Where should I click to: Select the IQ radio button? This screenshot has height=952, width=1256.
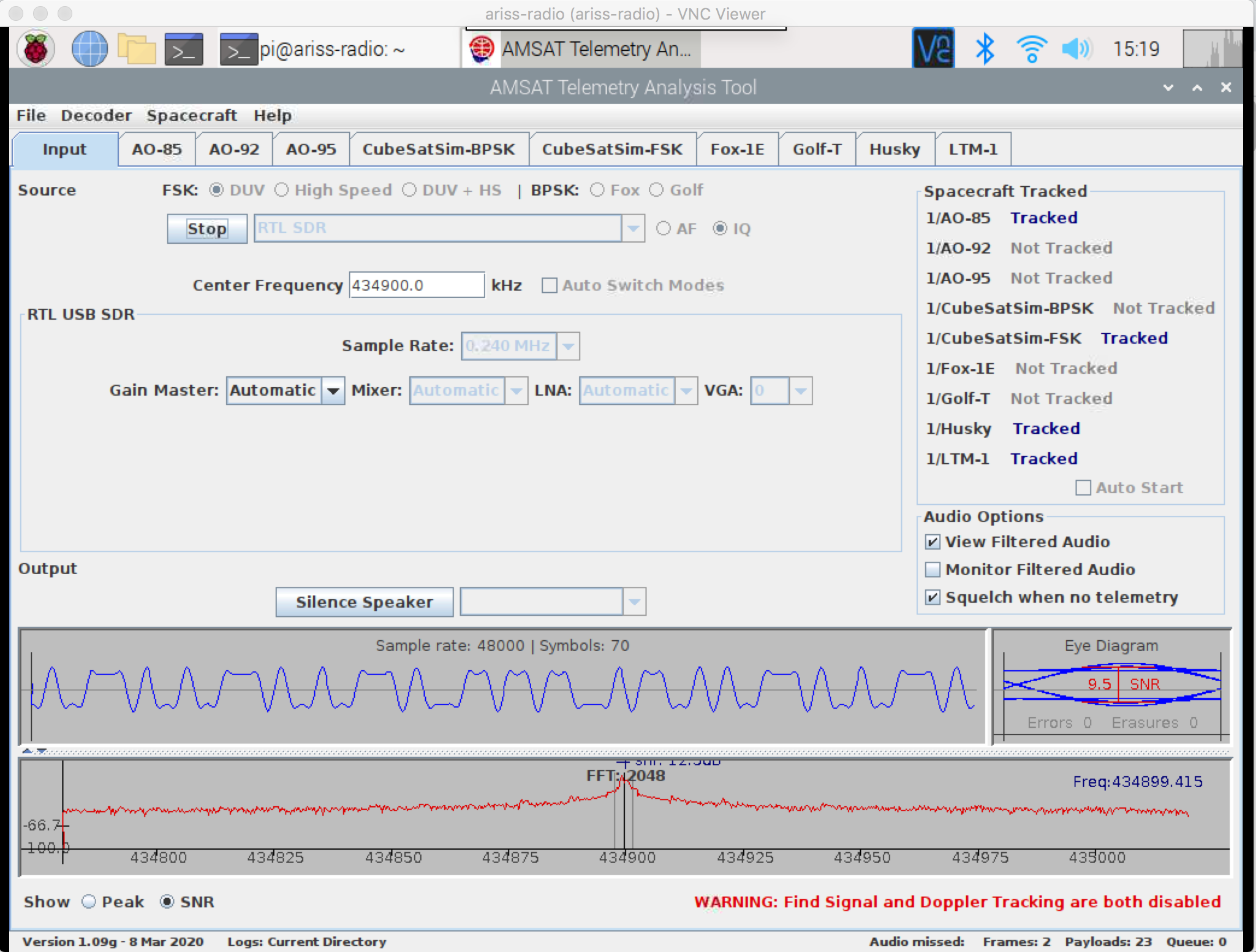tap(721, 229)
